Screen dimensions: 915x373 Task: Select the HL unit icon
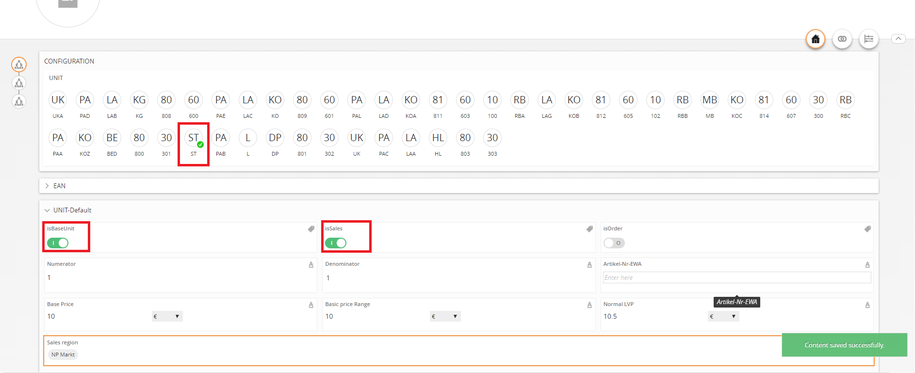pyautogui.click(x=438, y=138)
